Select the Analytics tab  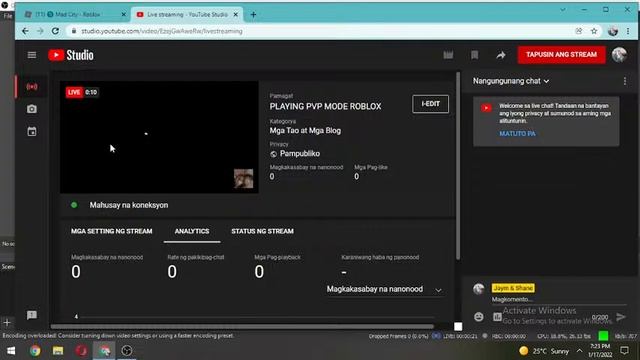tap(192, 231)
